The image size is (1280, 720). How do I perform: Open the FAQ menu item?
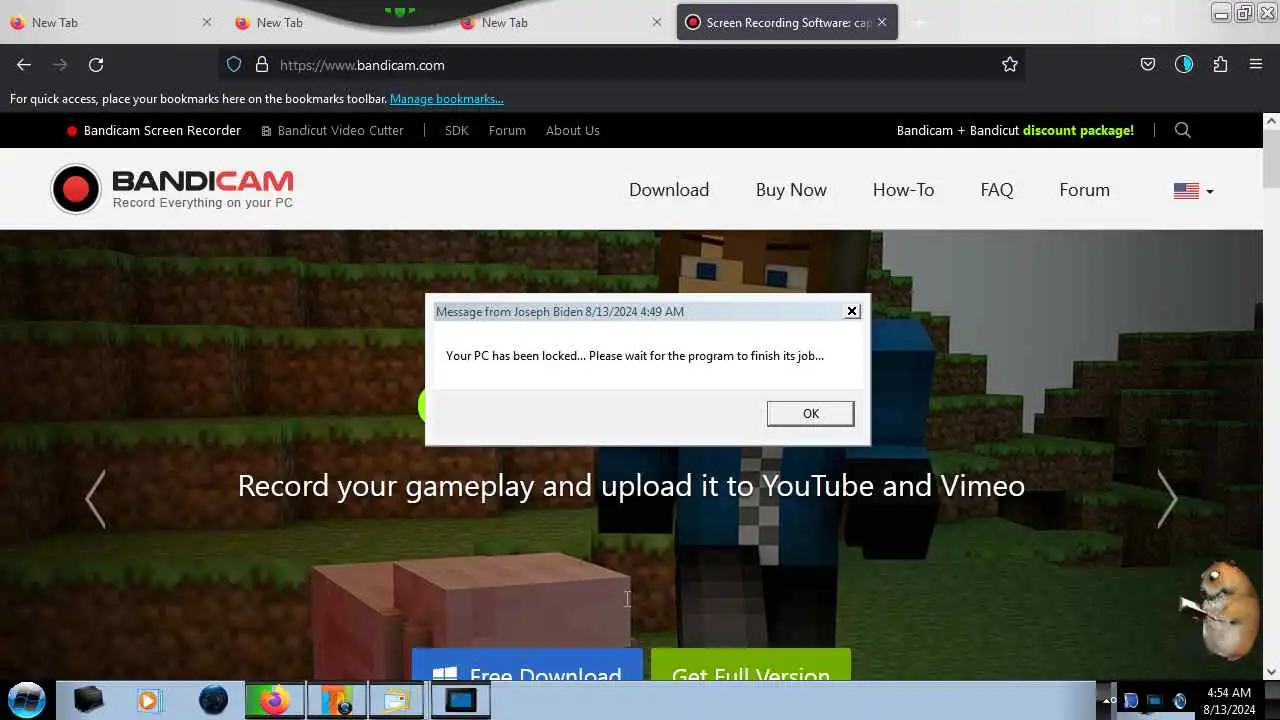point(996,190)
